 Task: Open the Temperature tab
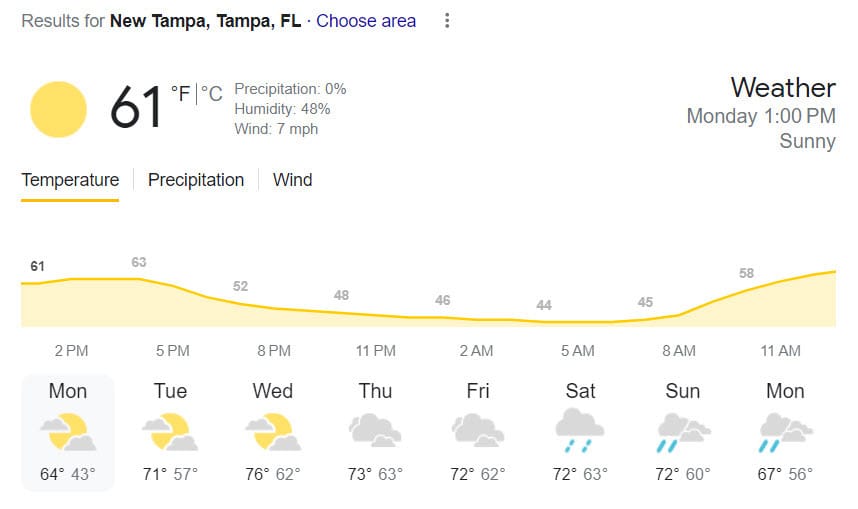coord(70,180)
